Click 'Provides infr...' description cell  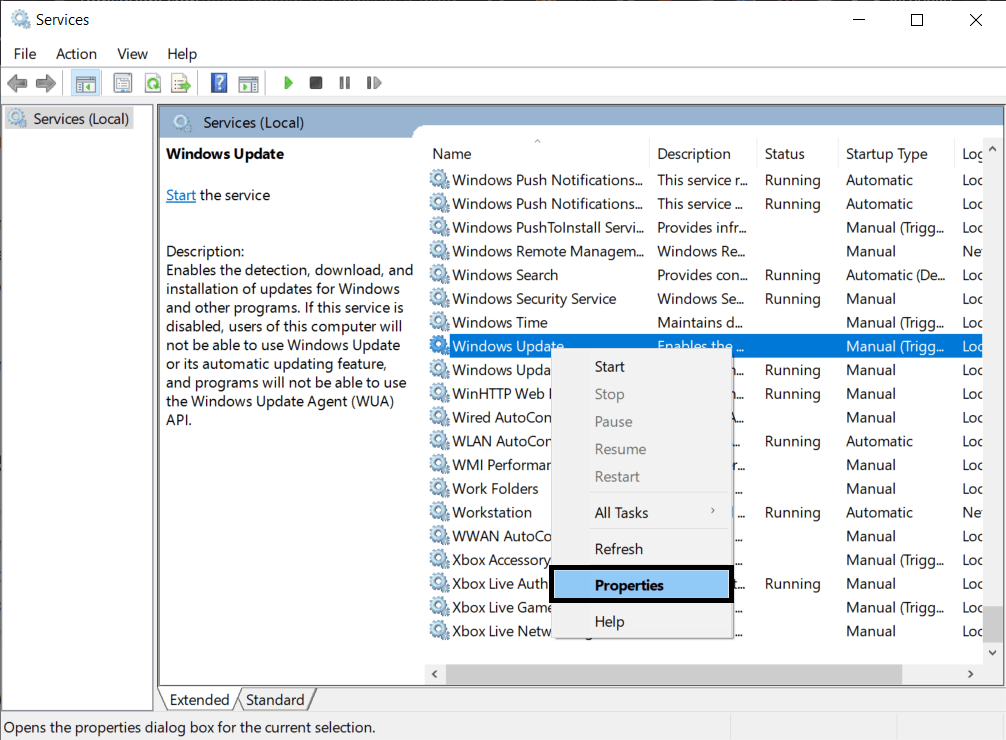click(x=701, y=227)
